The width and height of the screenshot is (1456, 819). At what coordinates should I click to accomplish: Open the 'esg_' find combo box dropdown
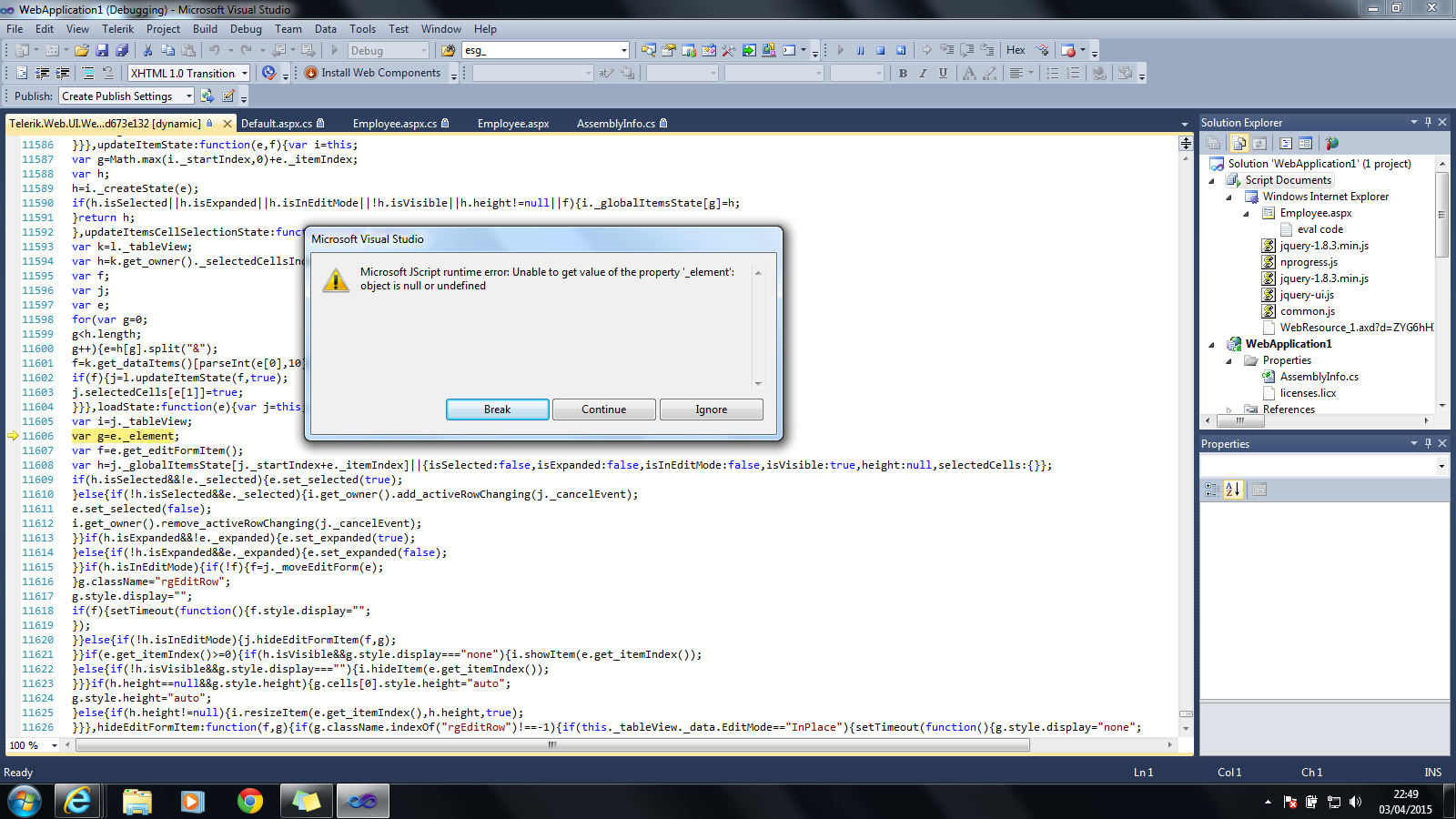click(624, 50)
